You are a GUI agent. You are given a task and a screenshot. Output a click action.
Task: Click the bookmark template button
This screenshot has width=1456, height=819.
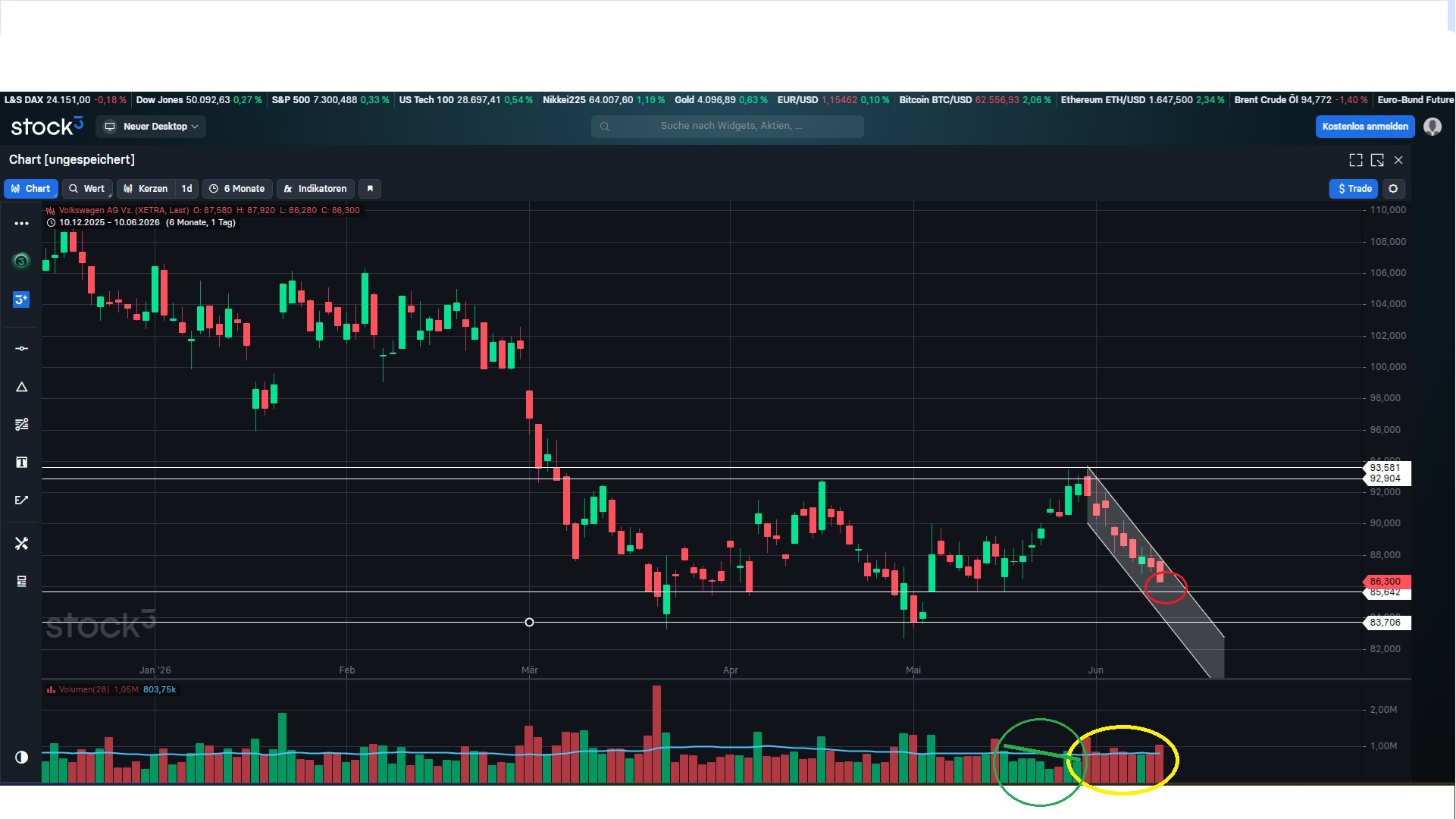click(x=370, y=189)
